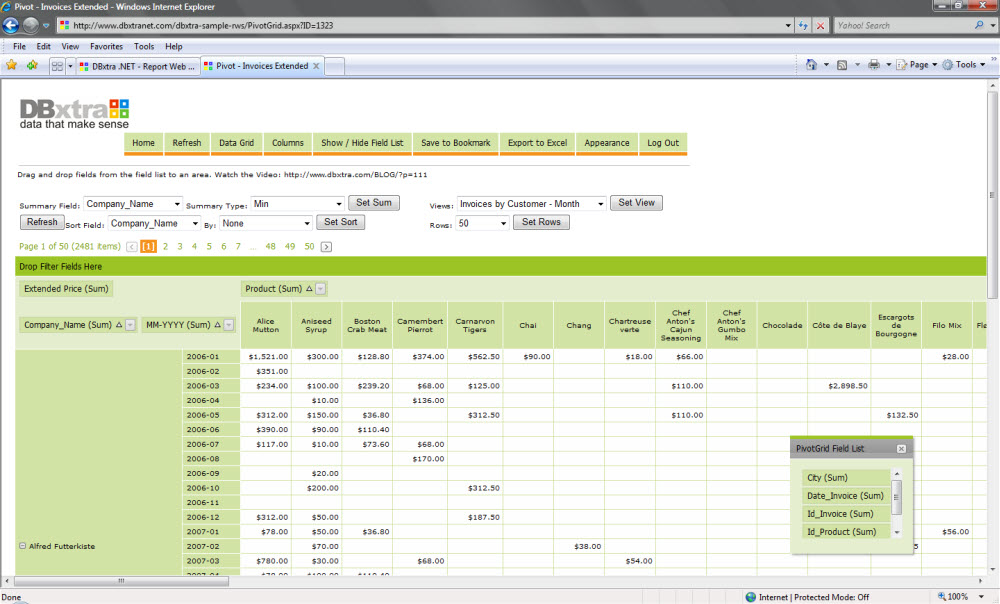Go to page 50 in pager
Screen dimensions: 1000x604
[309, 247]
